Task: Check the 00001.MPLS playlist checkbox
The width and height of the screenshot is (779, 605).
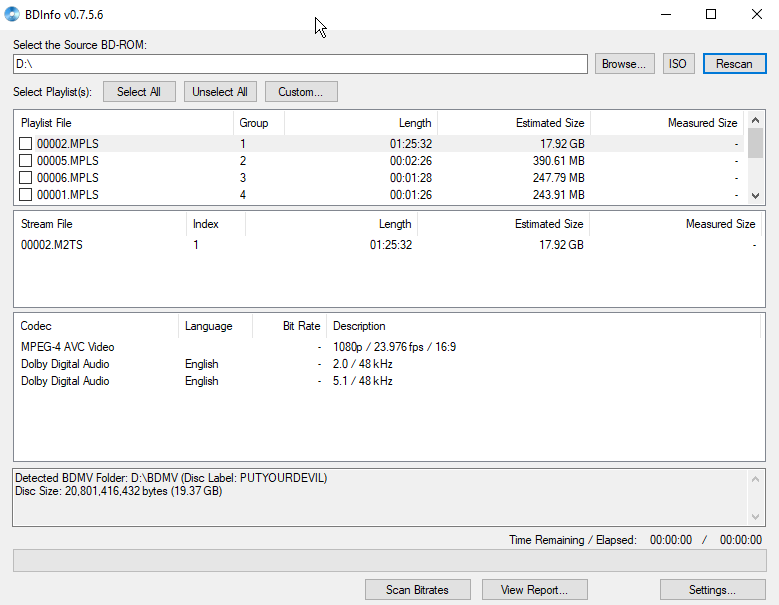Action: 25,194
